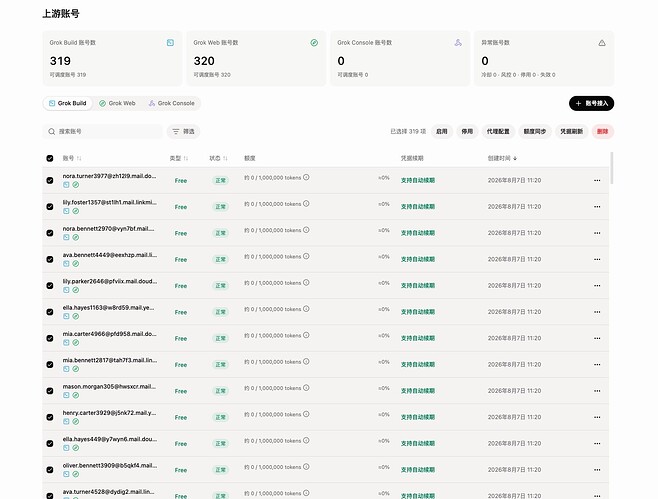The height and width of the screenshot is (499, 658).
Task: Click Grok Build icon in Grok Build 账号数 card
Action: point(170,43)
